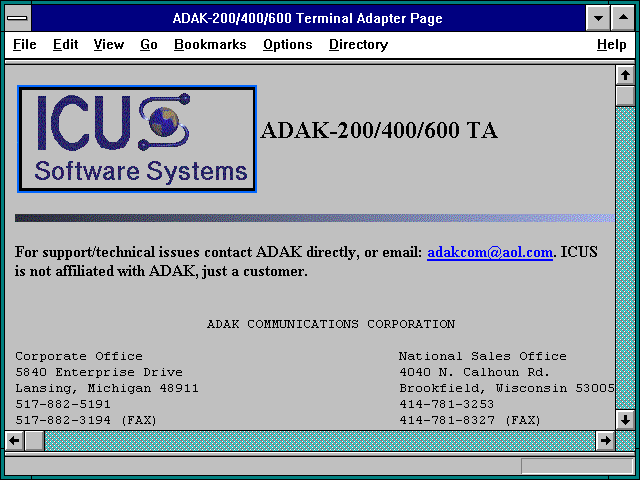Viewport: 640px width, 480px height.
Task: Open the Bookmarks menu
Action: pyautogui.click(x=210, y=44)
